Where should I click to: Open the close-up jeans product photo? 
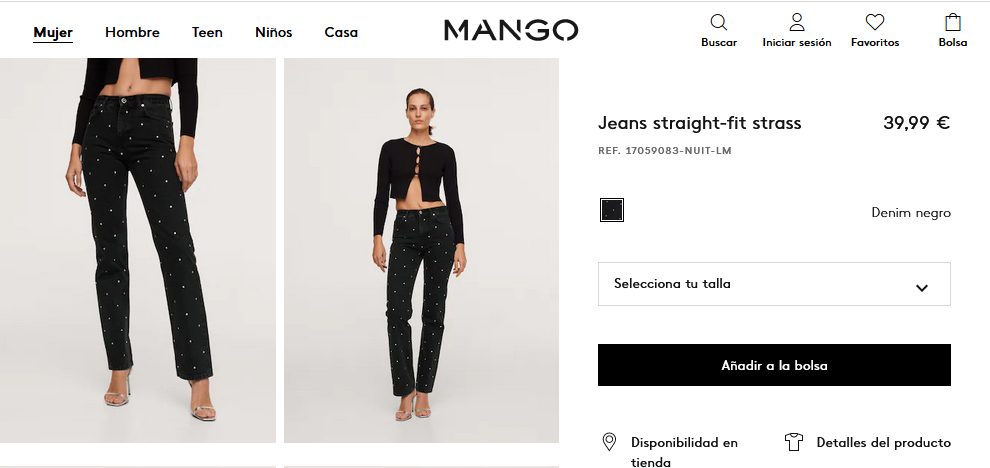coord(138,250)
